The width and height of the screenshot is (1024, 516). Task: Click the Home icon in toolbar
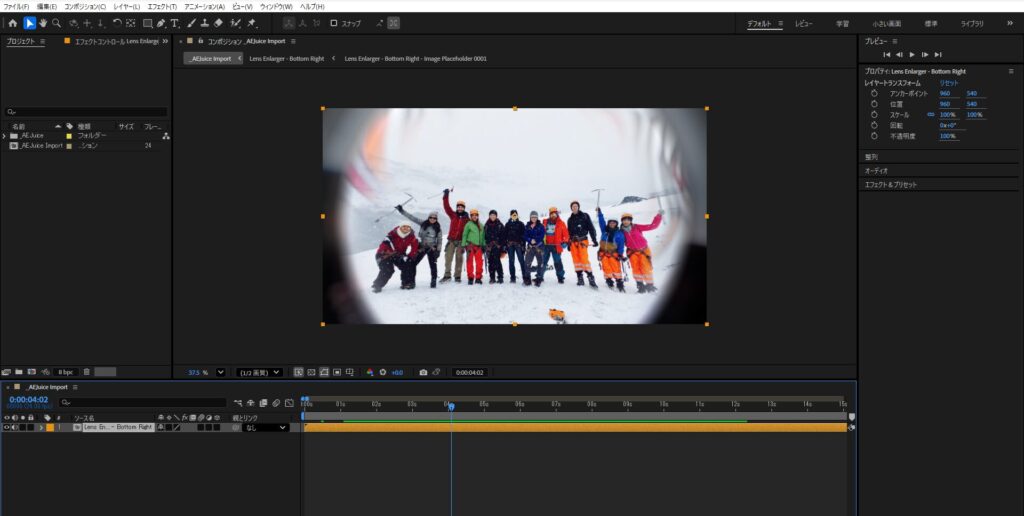point(12,23)
